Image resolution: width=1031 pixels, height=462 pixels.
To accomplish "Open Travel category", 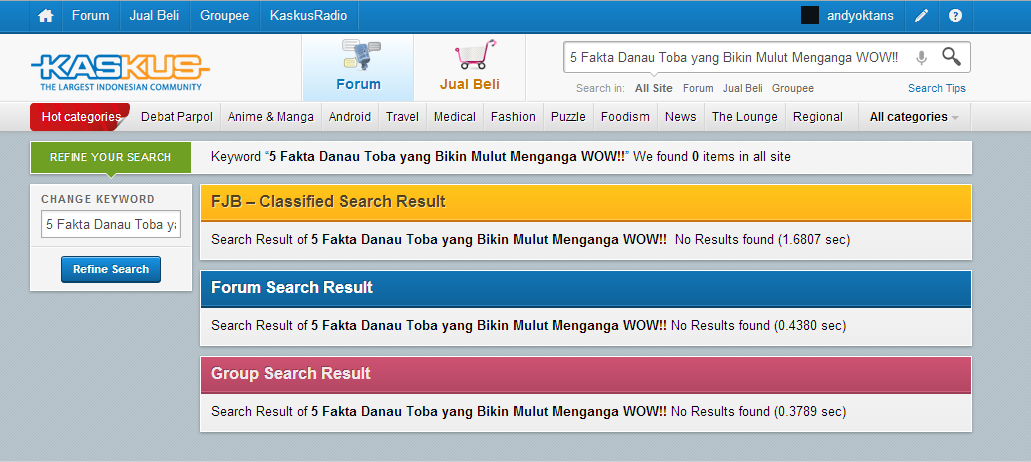I will point(402,117).
